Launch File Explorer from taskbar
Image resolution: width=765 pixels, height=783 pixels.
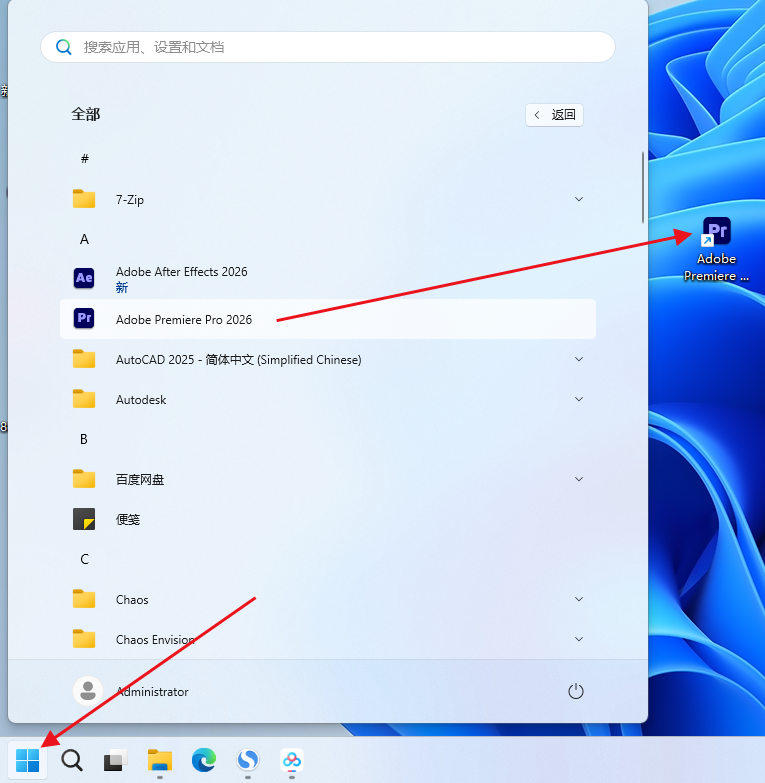(x=160, y=760)
